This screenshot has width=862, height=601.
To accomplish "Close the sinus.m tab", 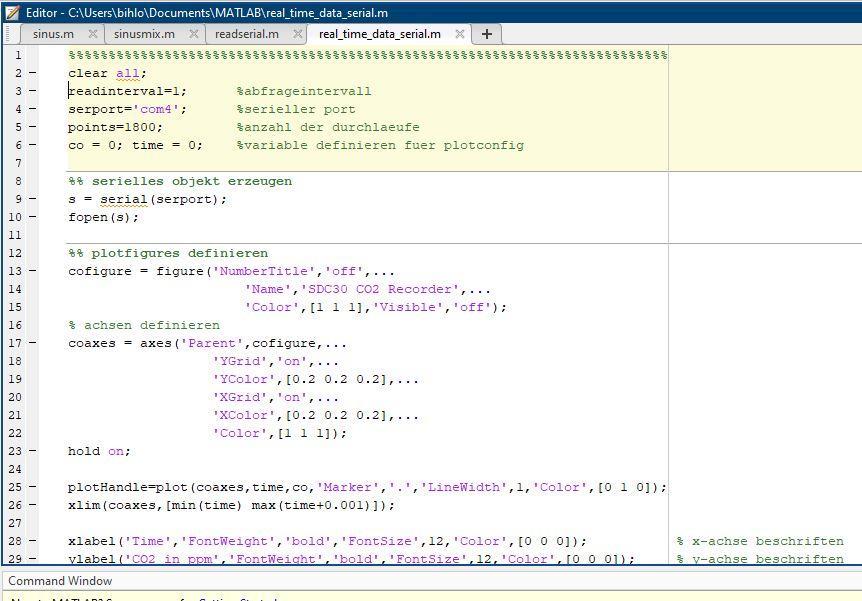I will 93,34.
